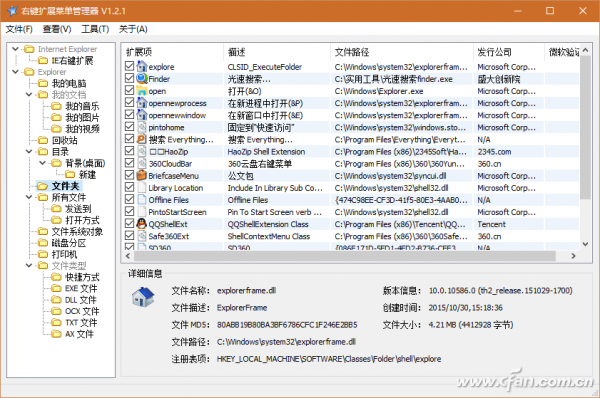Collapse the 所有文件 tree node
The width and height of the screenshot is (600, 398).
(29, 197)
